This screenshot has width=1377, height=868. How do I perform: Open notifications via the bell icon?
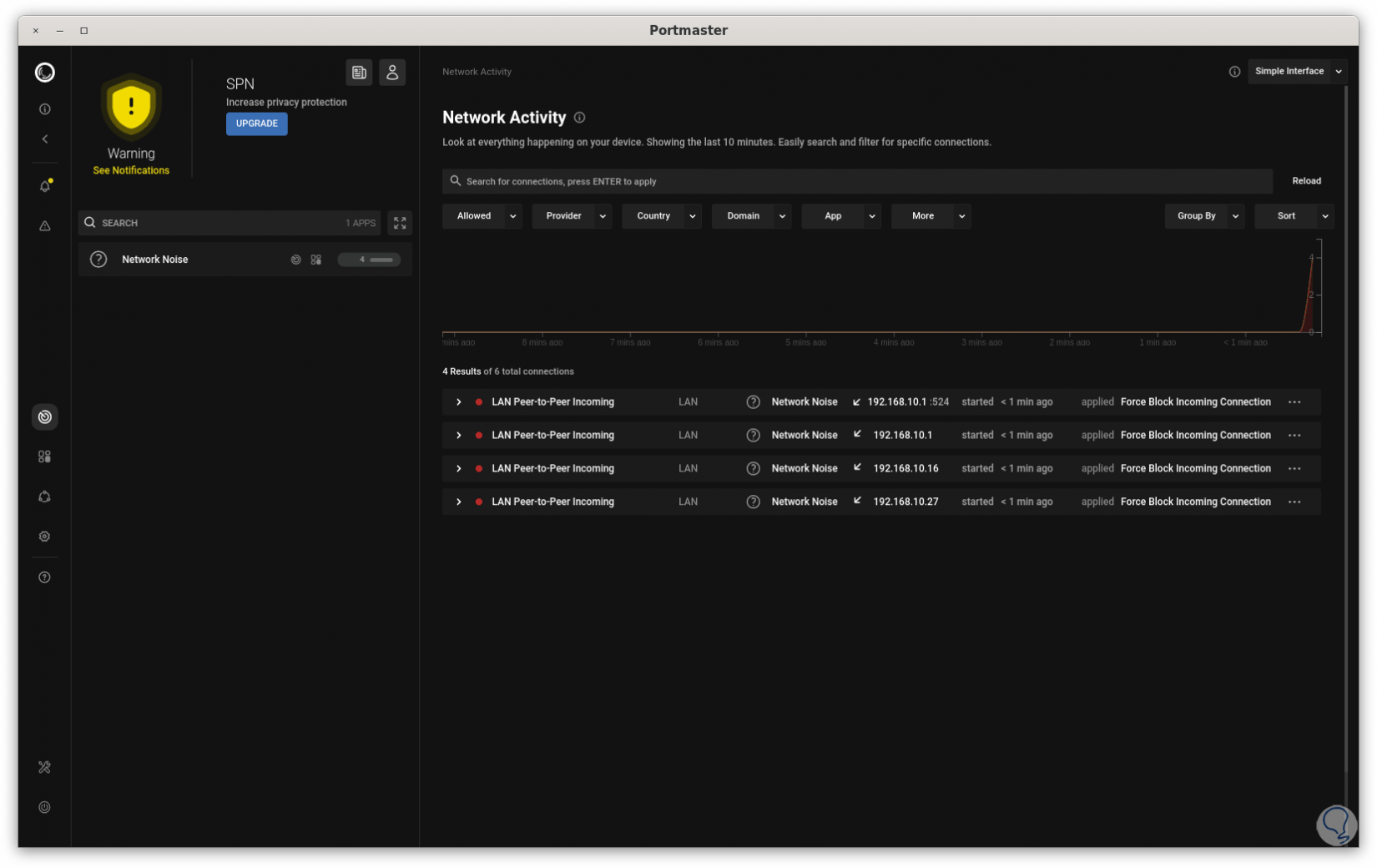pos(45,186)
